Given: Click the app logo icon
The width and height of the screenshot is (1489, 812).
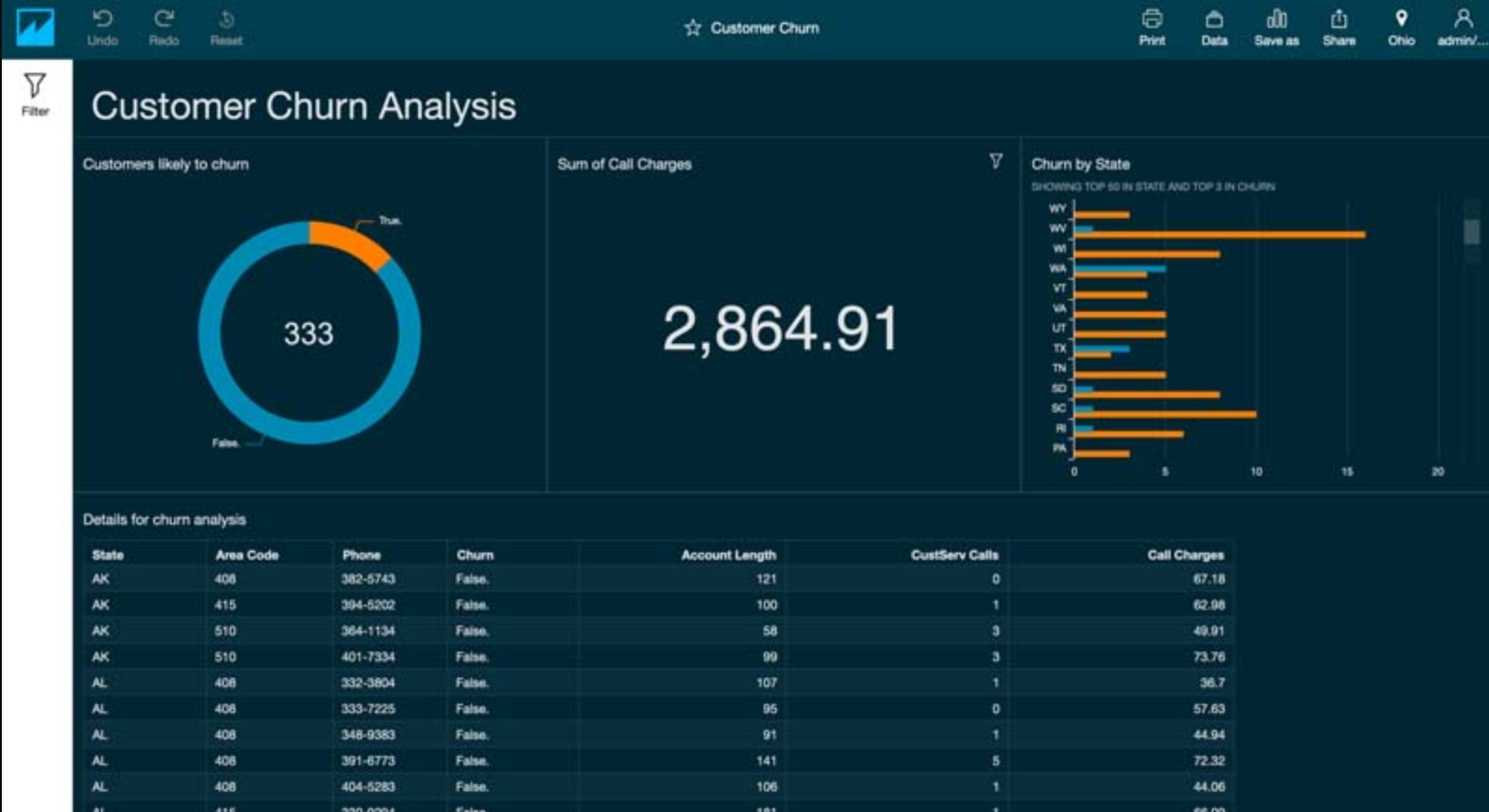Looking at the screenshot, I should (x=35, y=27).
